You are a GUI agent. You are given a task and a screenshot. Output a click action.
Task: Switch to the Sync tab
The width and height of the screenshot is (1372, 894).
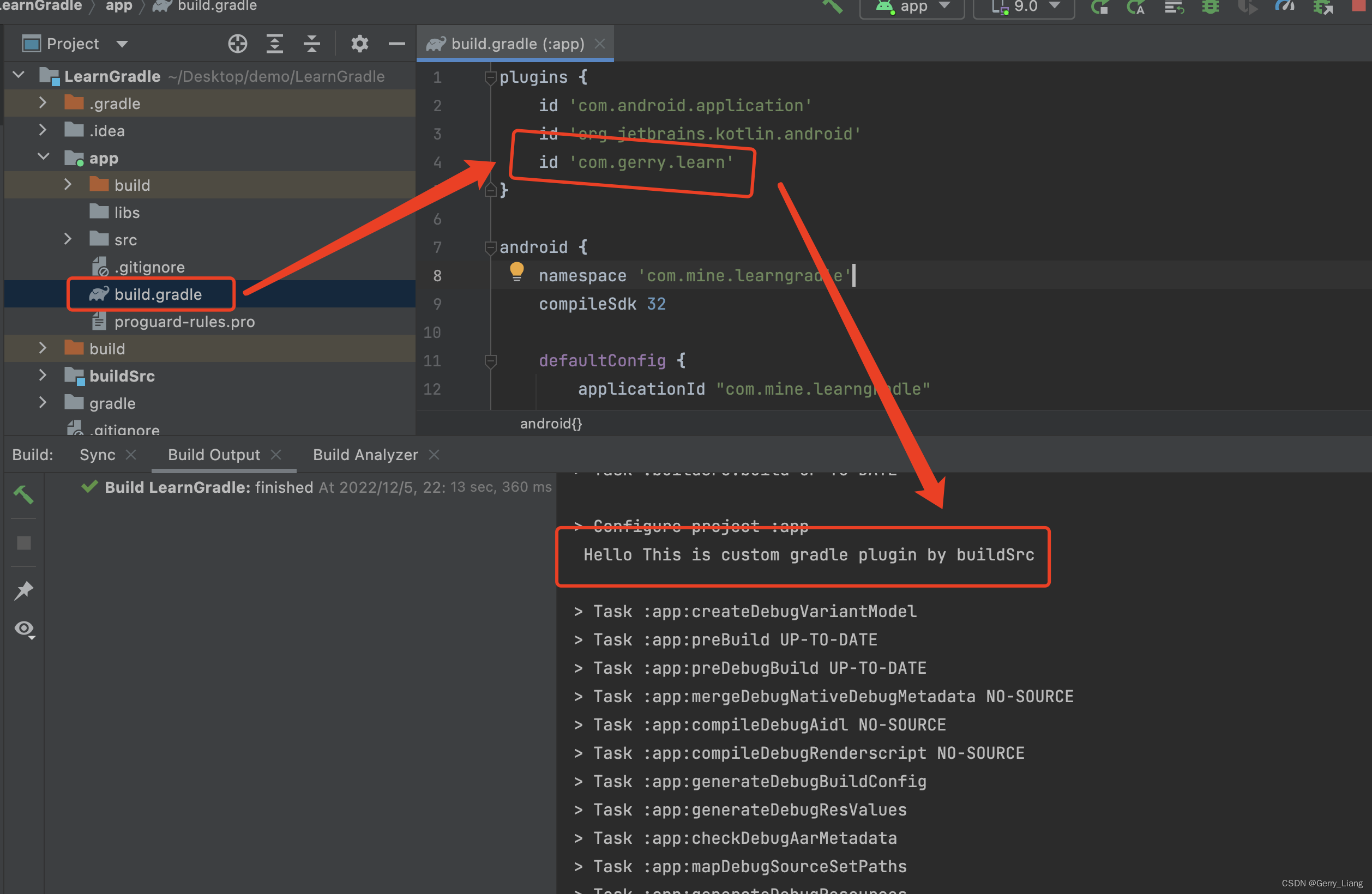pyautogui.click(x=98, y=455)
